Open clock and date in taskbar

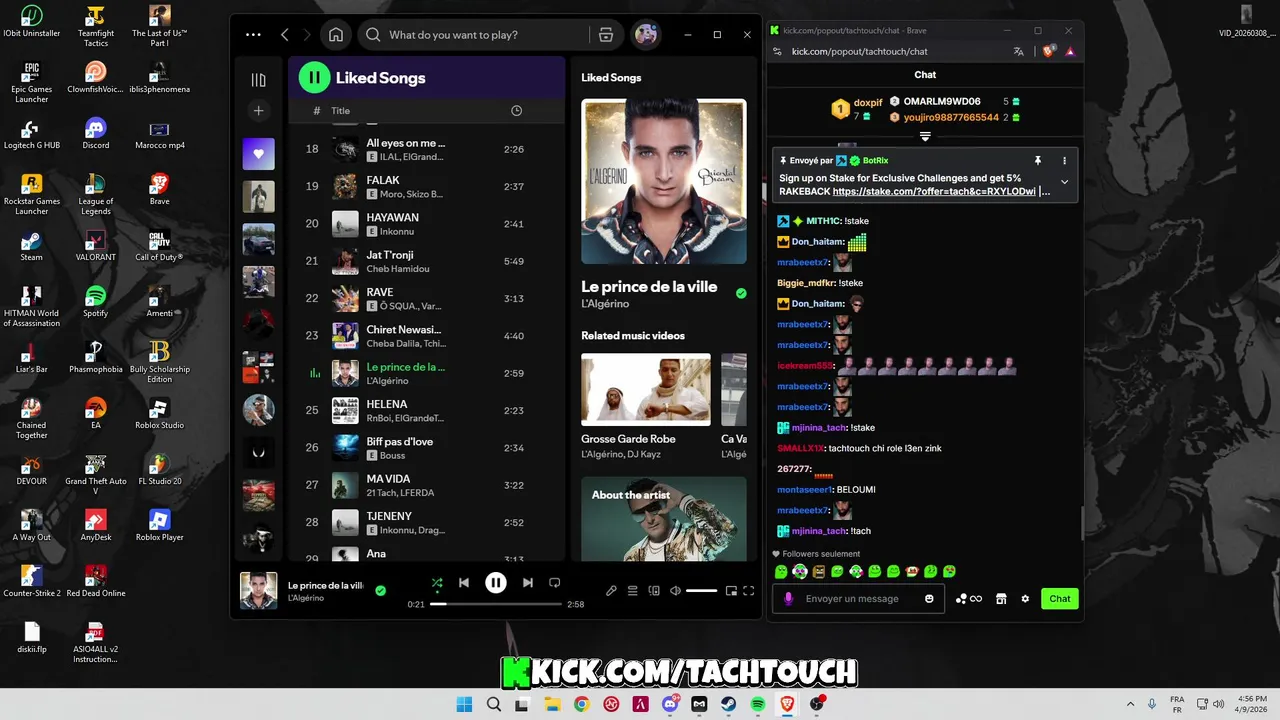[1251, 705]
